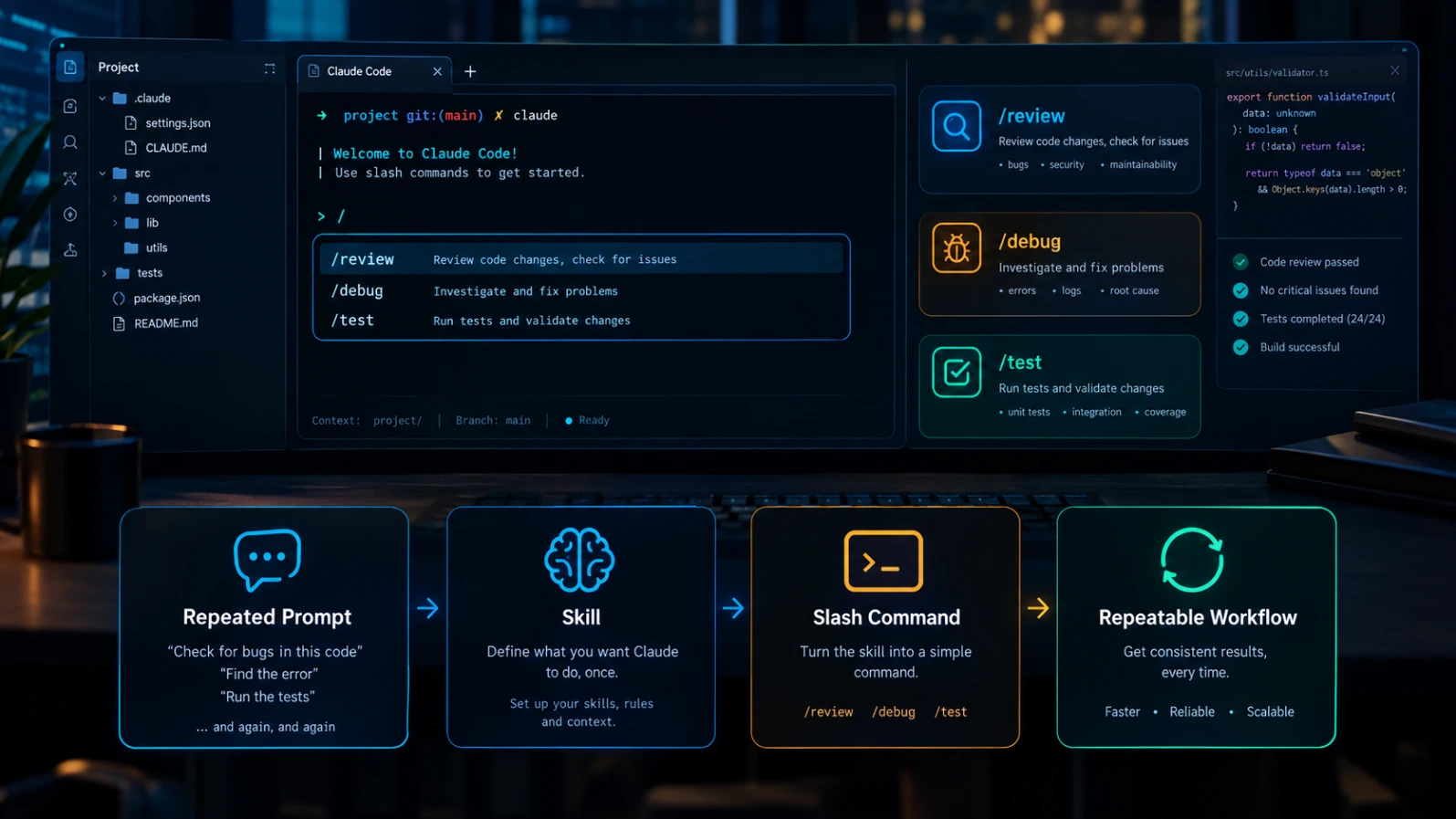Click the Tests completed (24/24) checkmark
Viewport: 1456px width, 819px height.
pyautogui.click(x=1241, y=319)
